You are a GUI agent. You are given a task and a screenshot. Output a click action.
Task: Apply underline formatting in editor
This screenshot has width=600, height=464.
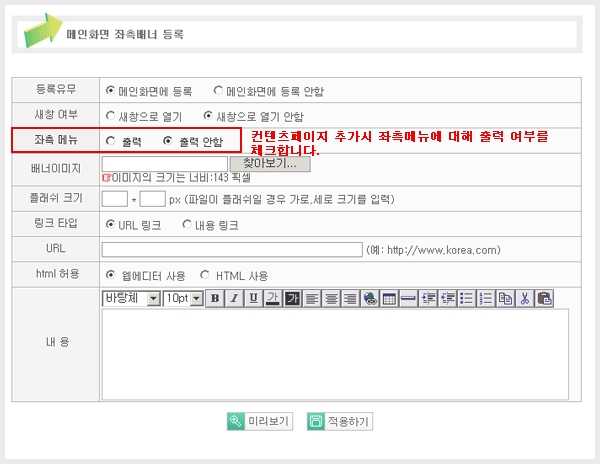pyautogui.click(x=253, y=298)
